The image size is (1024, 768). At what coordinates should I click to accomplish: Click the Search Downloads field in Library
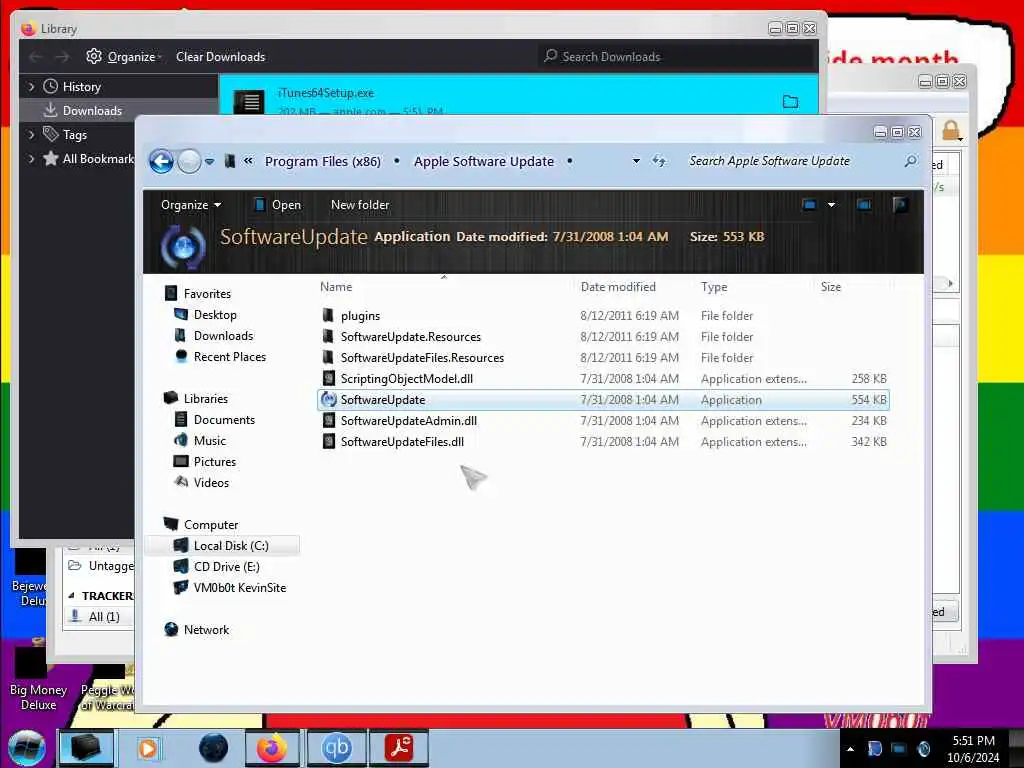coord(677,57)
